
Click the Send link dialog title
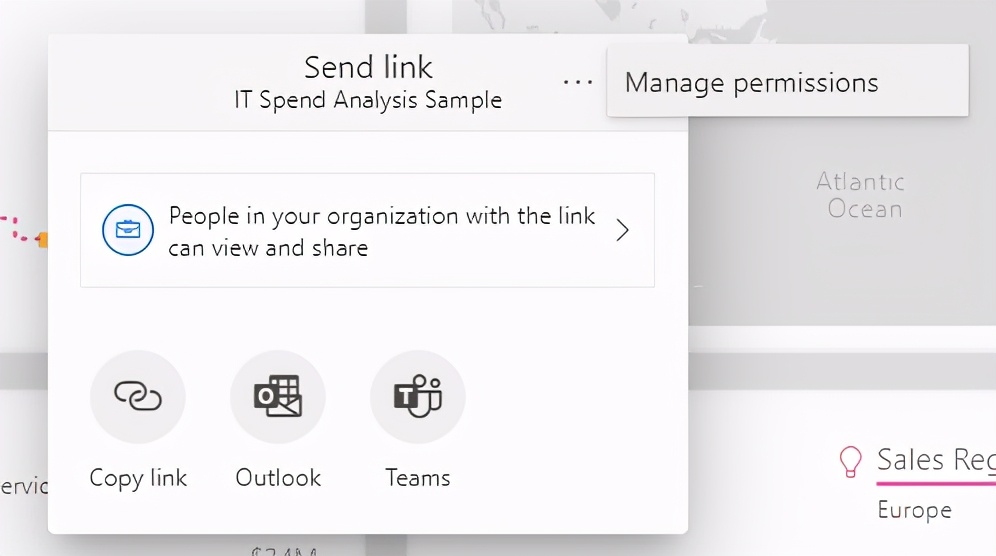368,67
